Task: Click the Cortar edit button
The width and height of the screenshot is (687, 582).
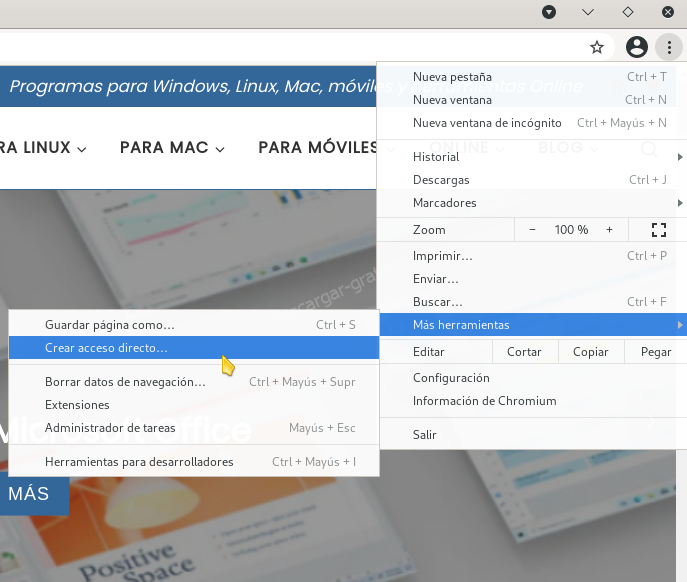Action: pos(524,352)
